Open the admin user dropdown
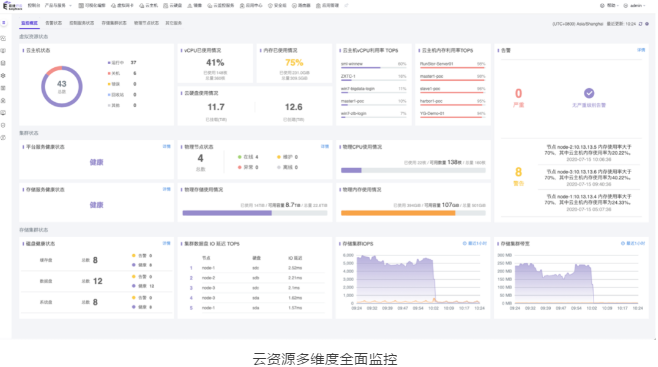 click(635, 5)
